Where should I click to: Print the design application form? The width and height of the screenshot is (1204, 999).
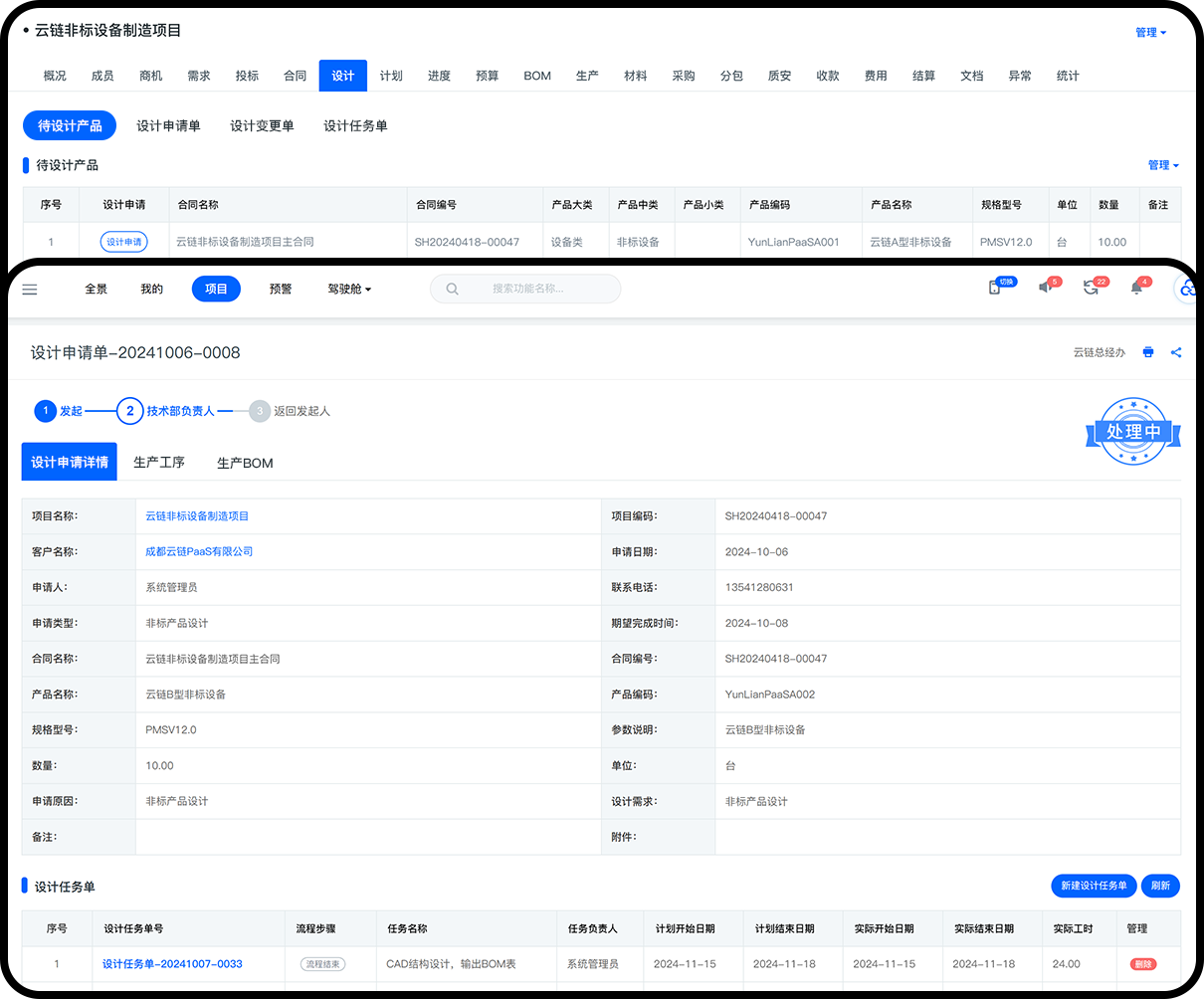pos(1148,352)
